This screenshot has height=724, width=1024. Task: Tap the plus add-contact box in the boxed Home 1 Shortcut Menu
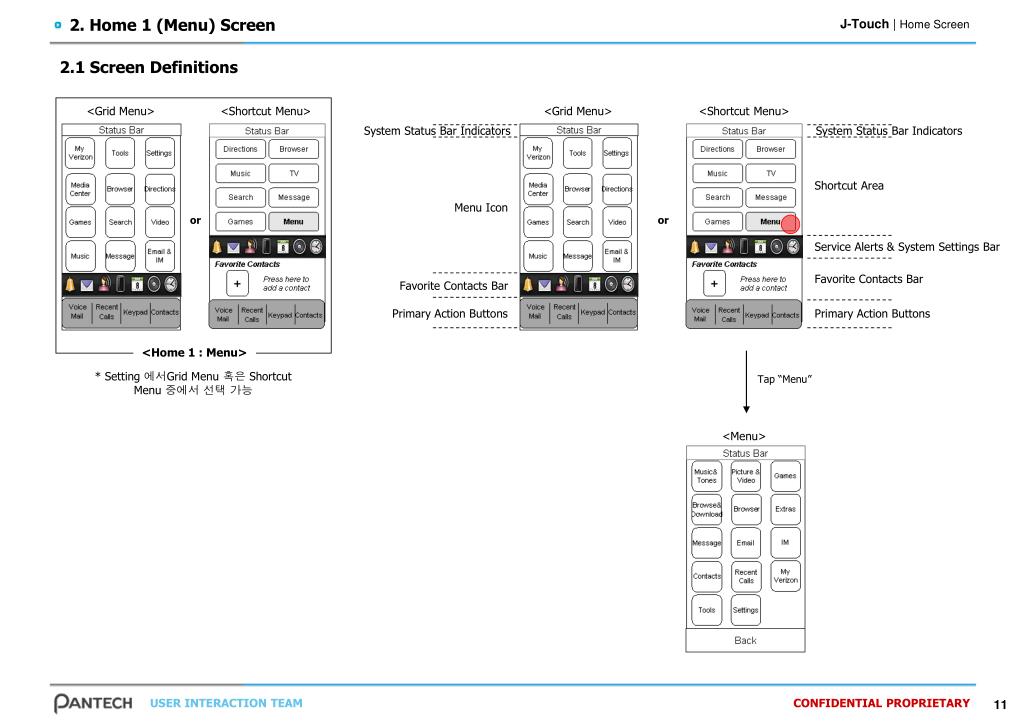click(237, 284)
